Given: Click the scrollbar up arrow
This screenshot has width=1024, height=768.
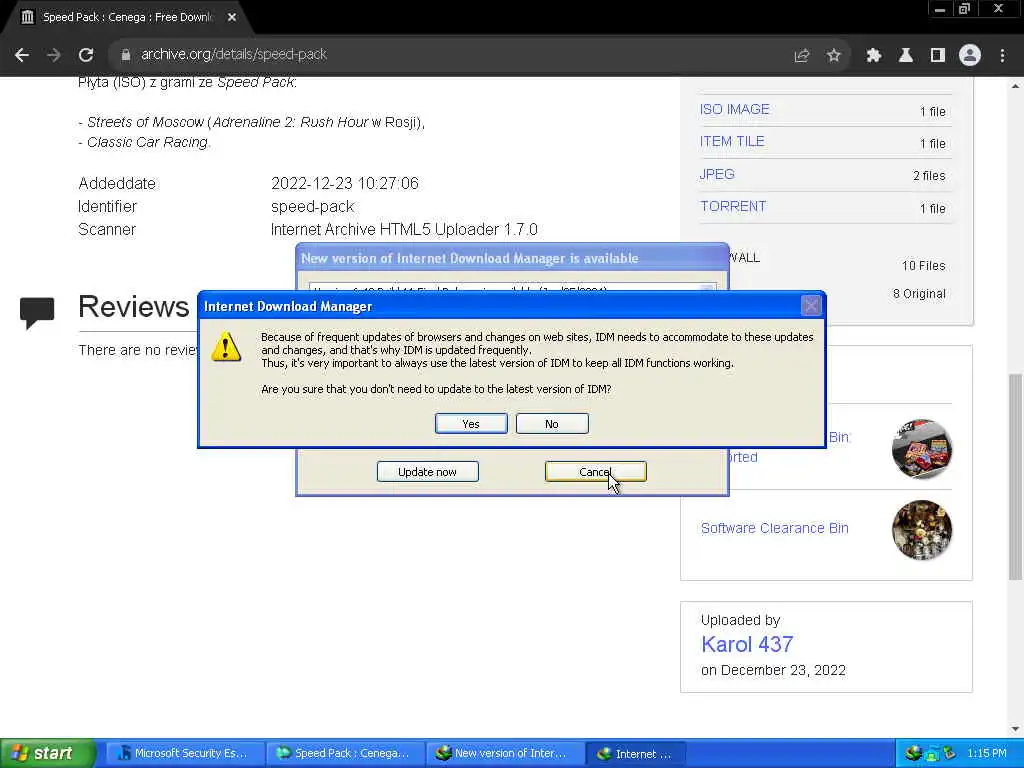Looking at the screenshot, I should [x=1016, y=86].
